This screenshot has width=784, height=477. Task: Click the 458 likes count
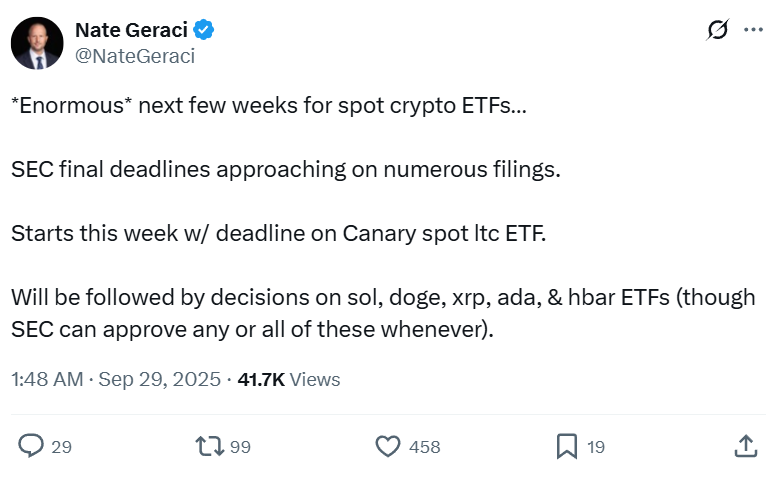[425, 447]
